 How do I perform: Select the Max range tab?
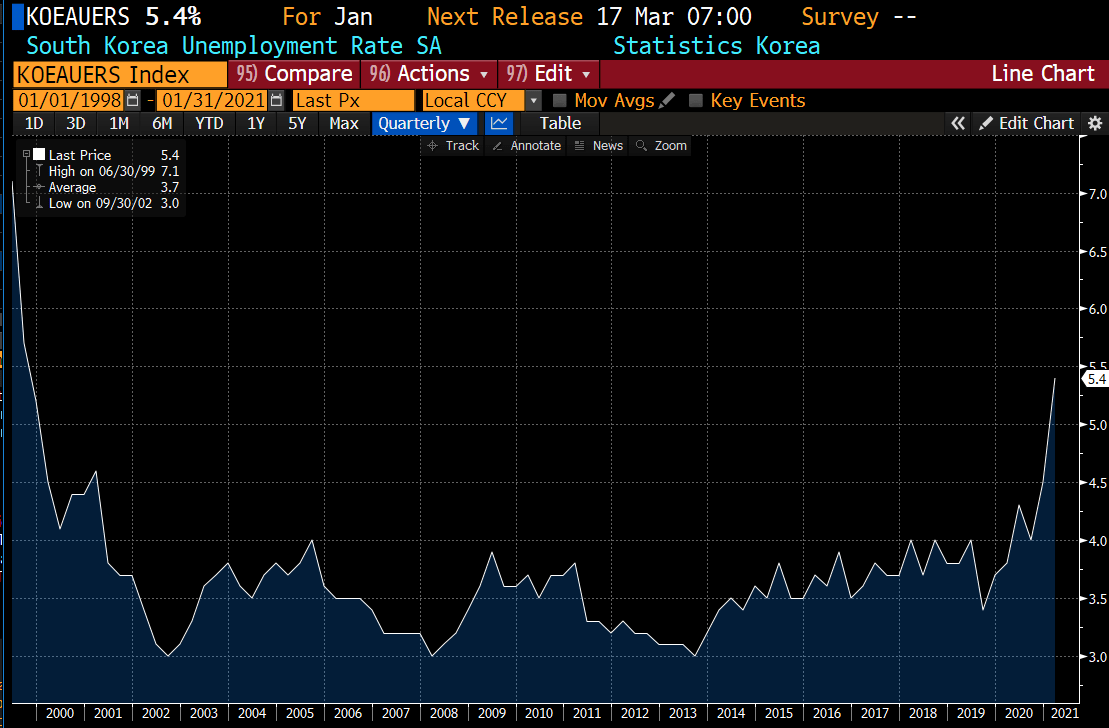coord(344,123)
